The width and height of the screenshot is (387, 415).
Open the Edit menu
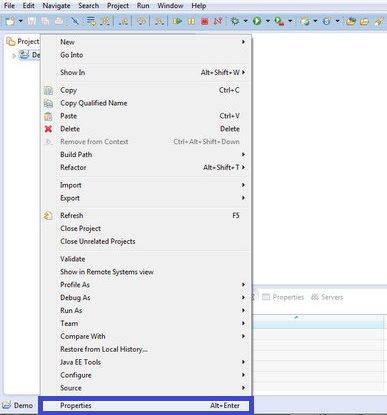[29, 6]
